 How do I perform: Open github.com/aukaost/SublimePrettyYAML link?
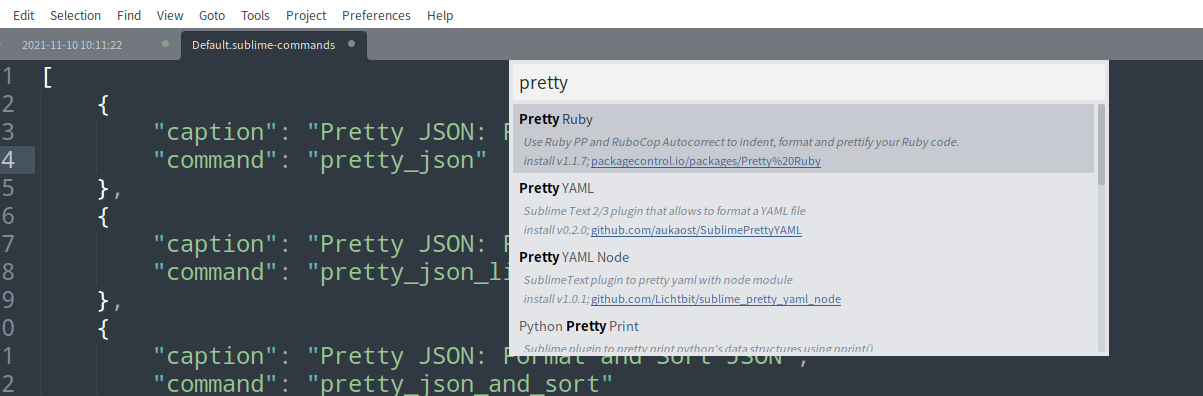click(x=696, y=230)
